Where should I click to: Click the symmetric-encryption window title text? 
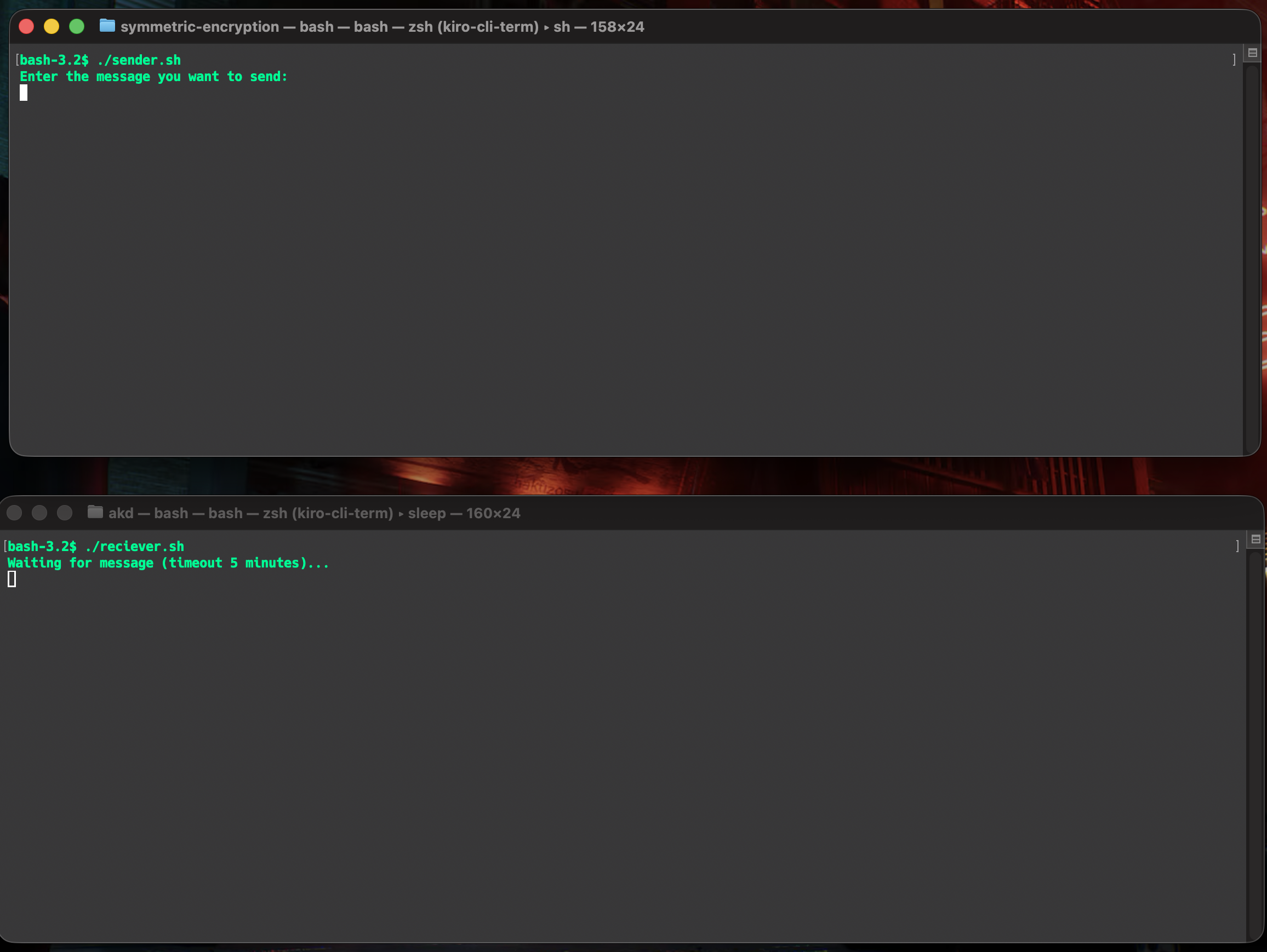pyautogui.click(x=382, y=27)
